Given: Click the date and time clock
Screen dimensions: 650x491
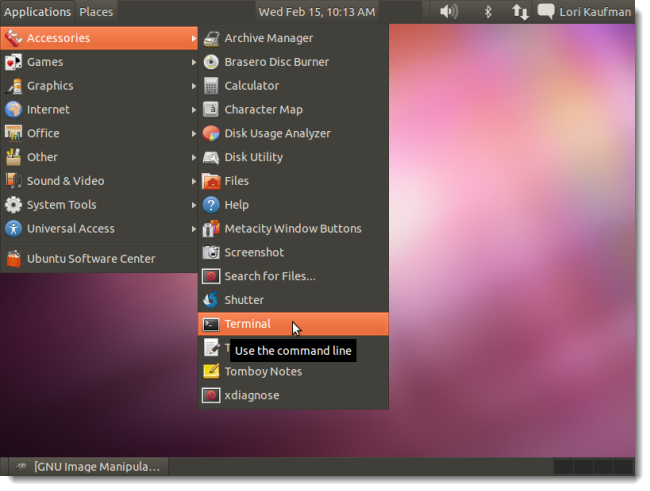Looking at the screenshot, I should (317, 12).
